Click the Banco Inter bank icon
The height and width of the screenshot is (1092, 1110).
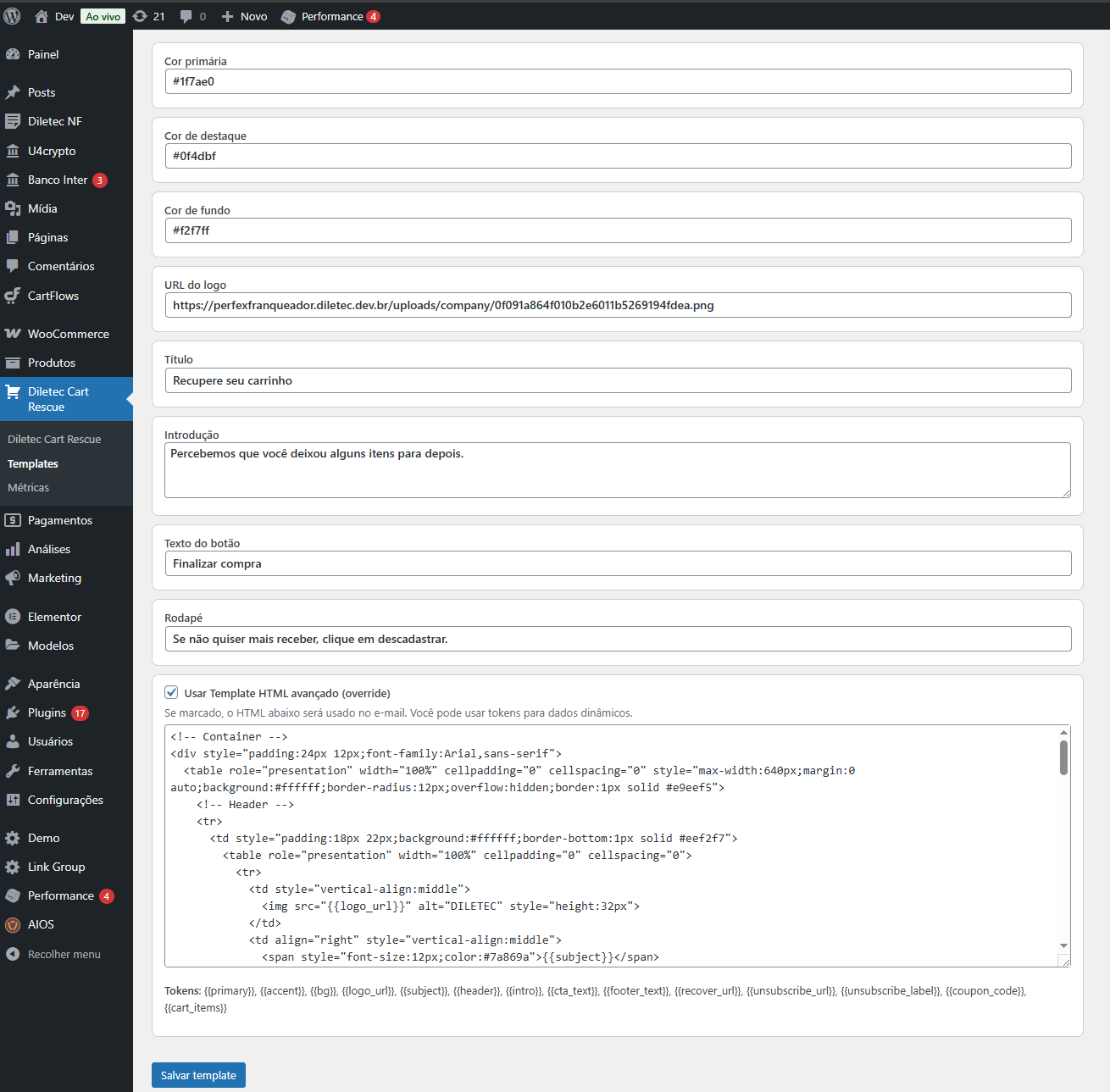[13, 180]
